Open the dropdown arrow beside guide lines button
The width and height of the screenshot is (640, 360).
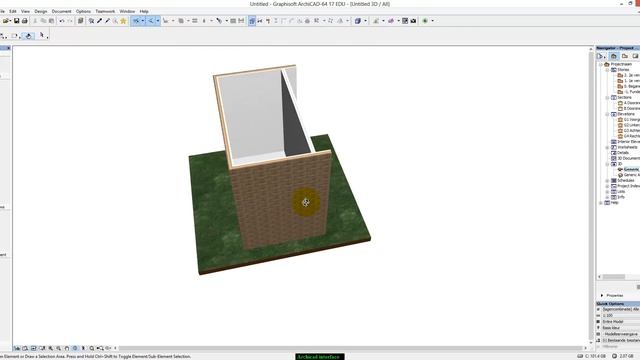pyautogui.click(x=143, y=21)
